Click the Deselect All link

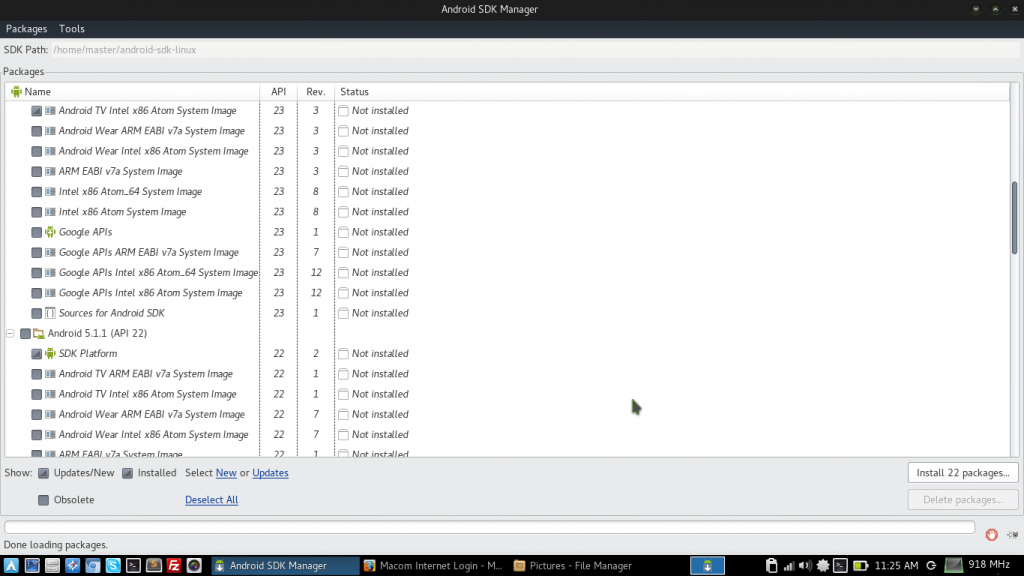tap(211, 499)
